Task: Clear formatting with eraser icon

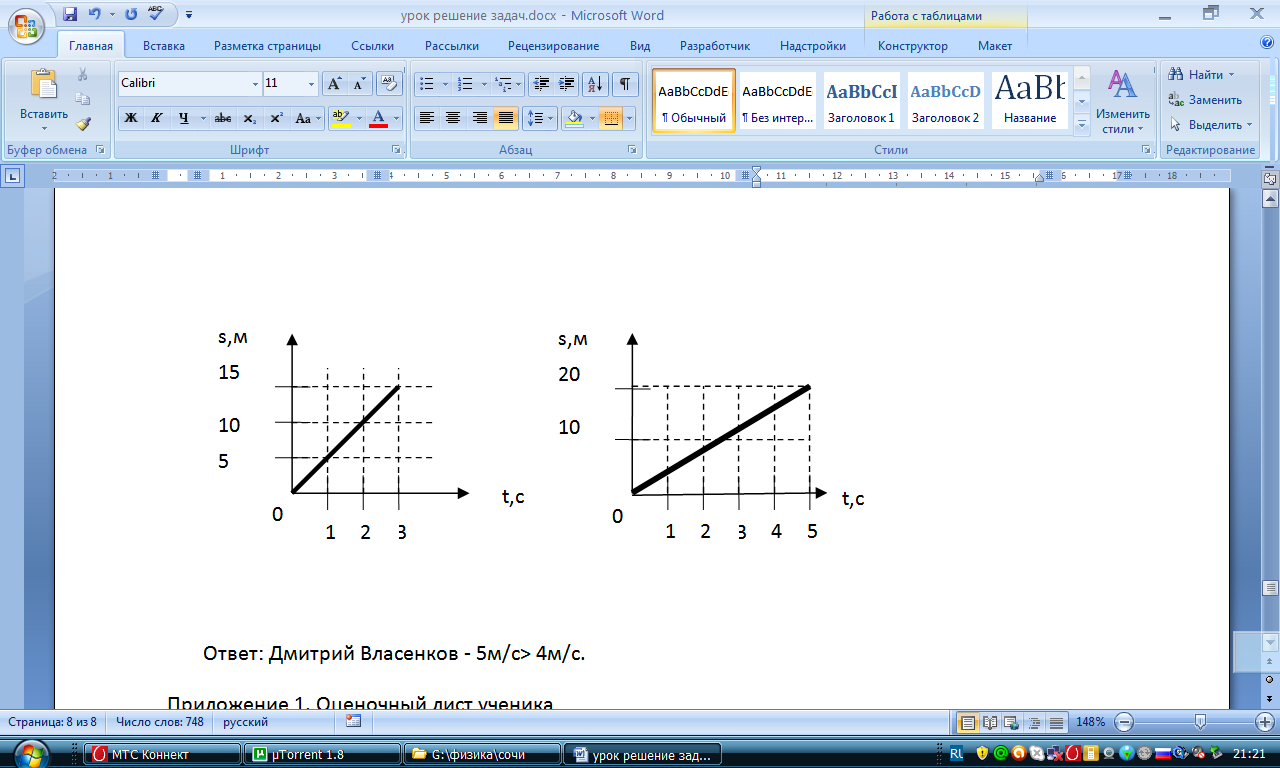Action: (388, 84)
